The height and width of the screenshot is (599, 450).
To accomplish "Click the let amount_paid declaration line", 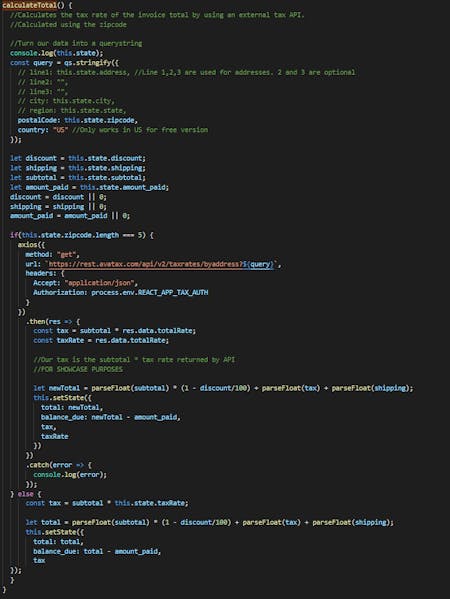I will point(89,187).
